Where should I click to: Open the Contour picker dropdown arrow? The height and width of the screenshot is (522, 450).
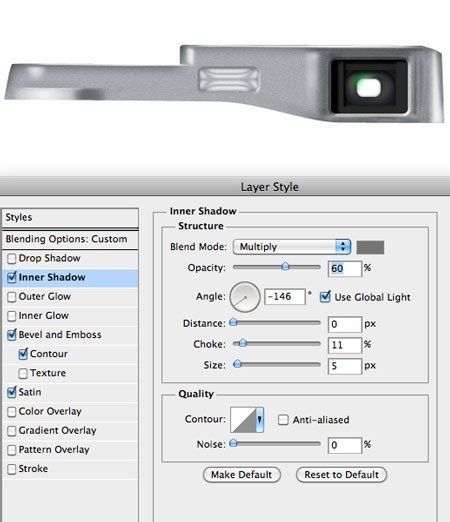click(x=260, y=420)
